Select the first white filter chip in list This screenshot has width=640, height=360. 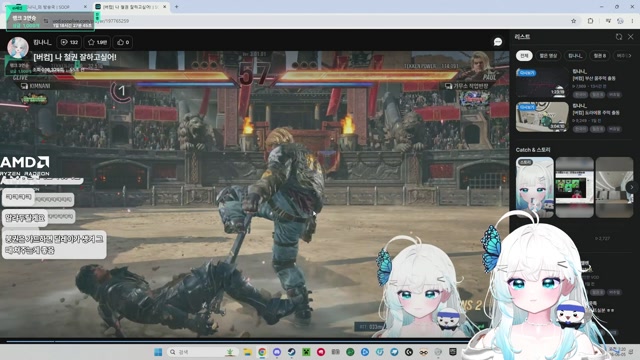point(524,56)
